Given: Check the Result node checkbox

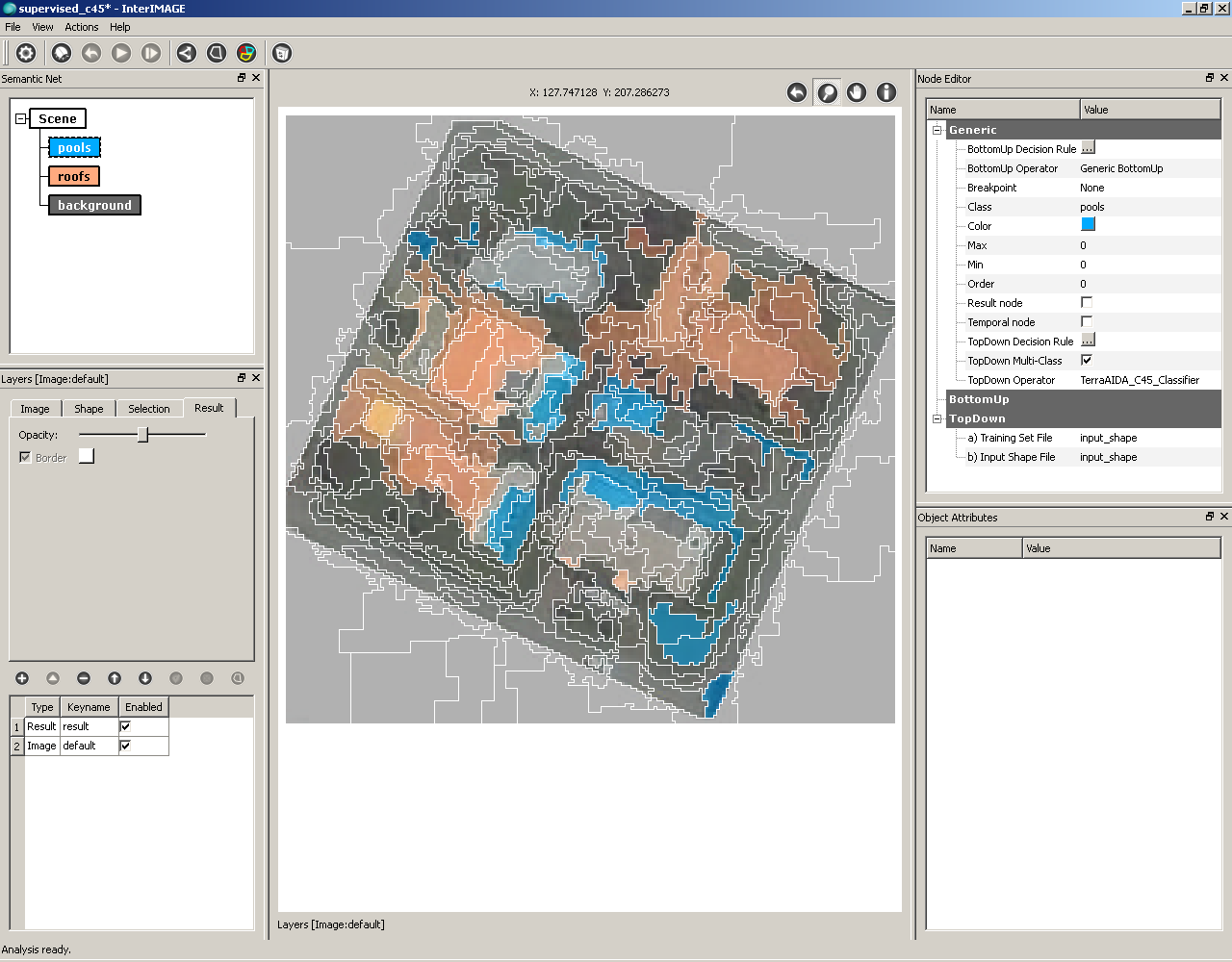Looking at the screenshot, I should [x=1087, y=302].
